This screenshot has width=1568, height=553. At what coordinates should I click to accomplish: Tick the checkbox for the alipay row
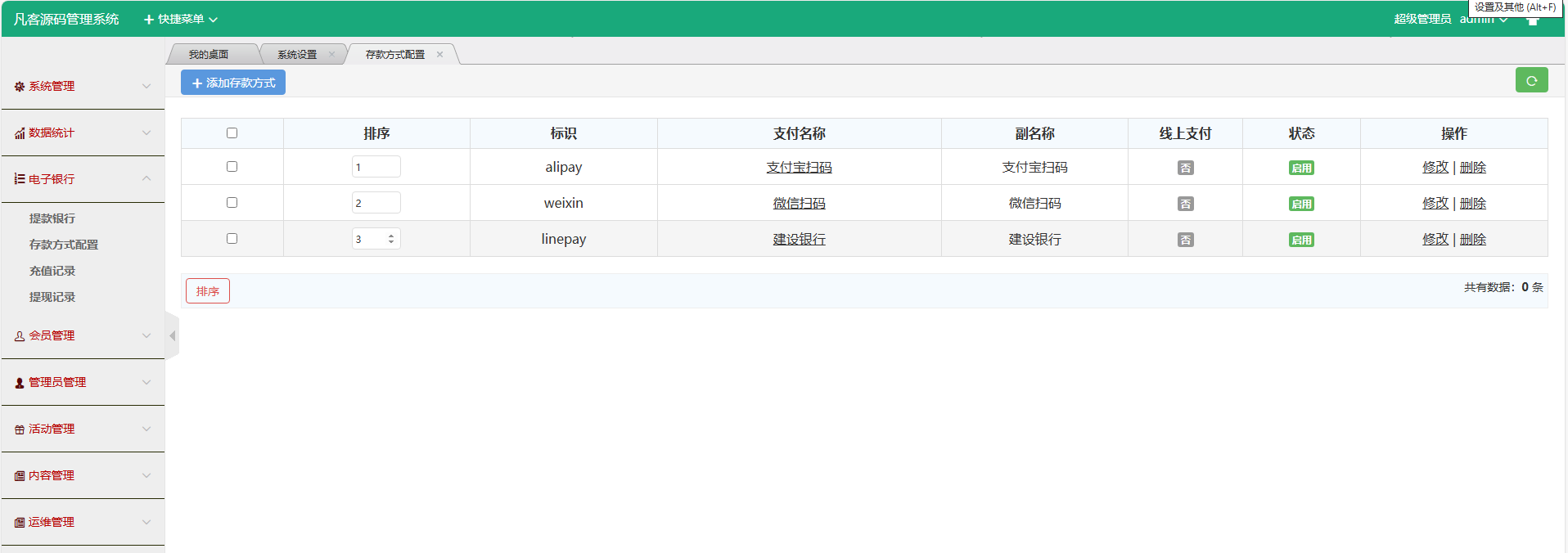232,167
